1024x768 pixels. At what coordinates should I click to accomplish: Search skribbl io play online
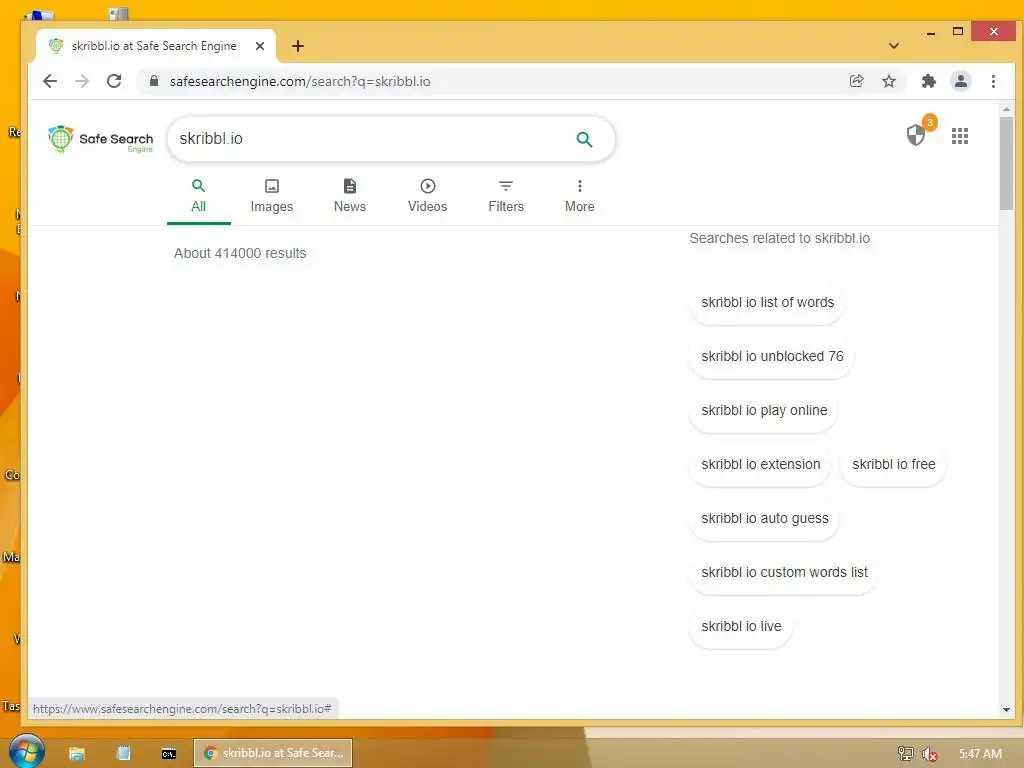point(764,411)
